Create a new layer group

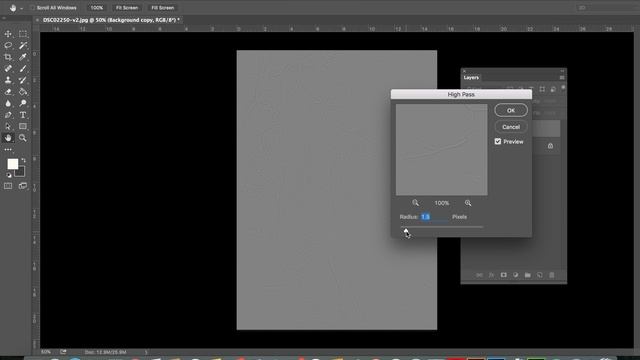coord(527,275)
